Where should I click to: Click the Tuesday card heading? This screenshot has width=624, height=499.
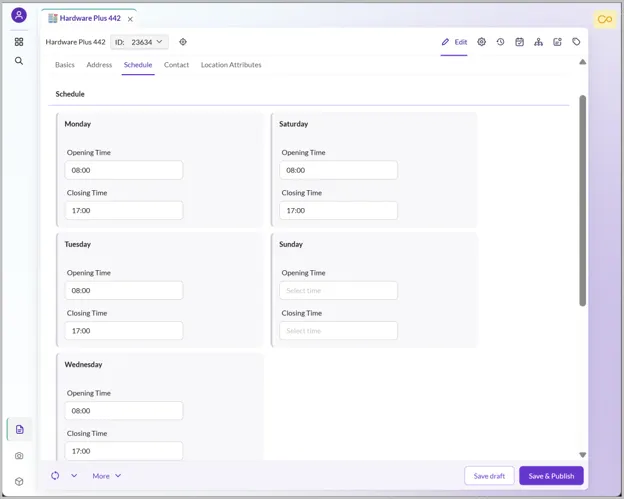click(x=78, y=244)
